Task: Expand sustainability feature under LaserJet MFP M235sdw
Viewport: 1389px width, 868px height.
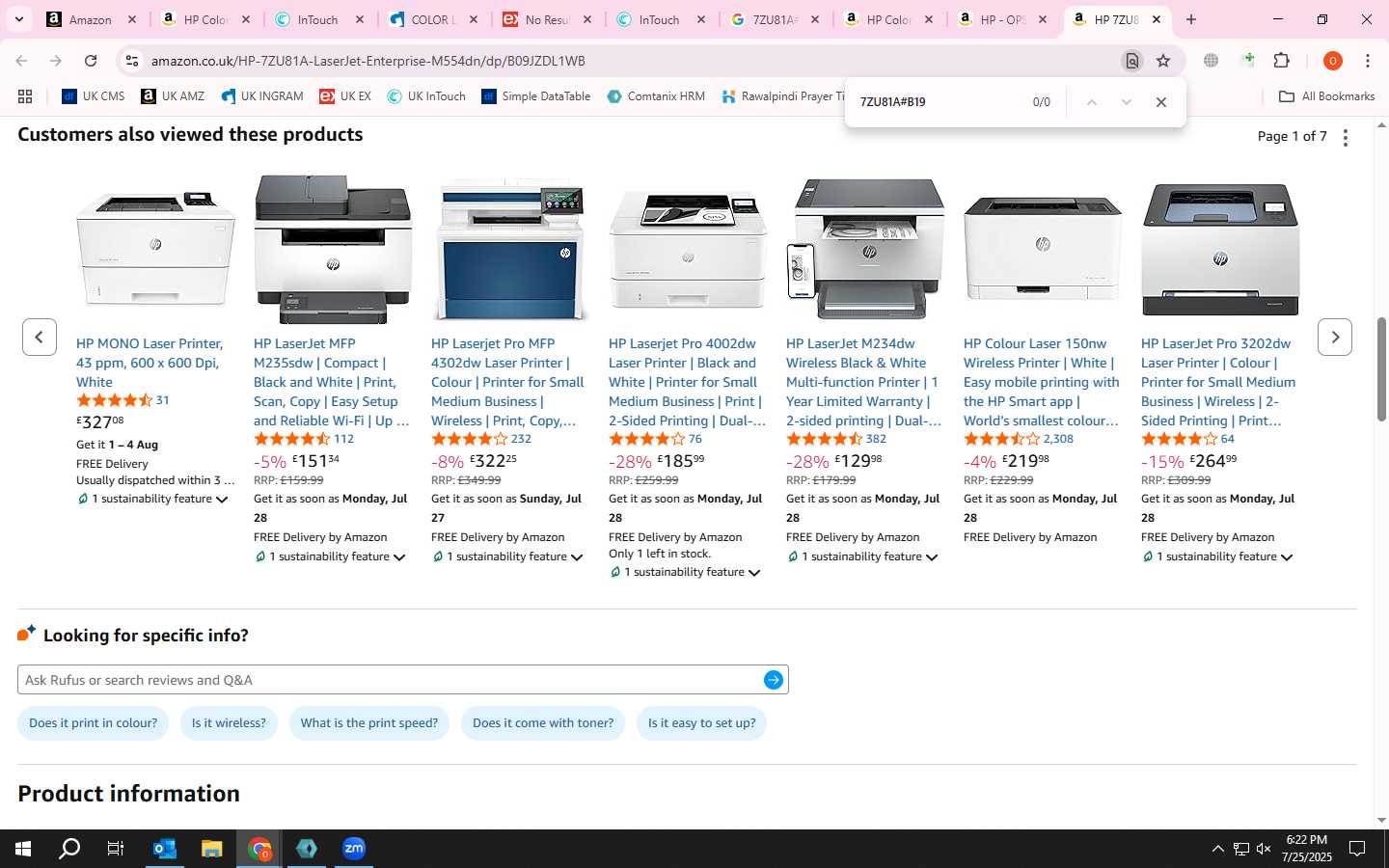Action: pyautogui.click(x=330, y=556)
